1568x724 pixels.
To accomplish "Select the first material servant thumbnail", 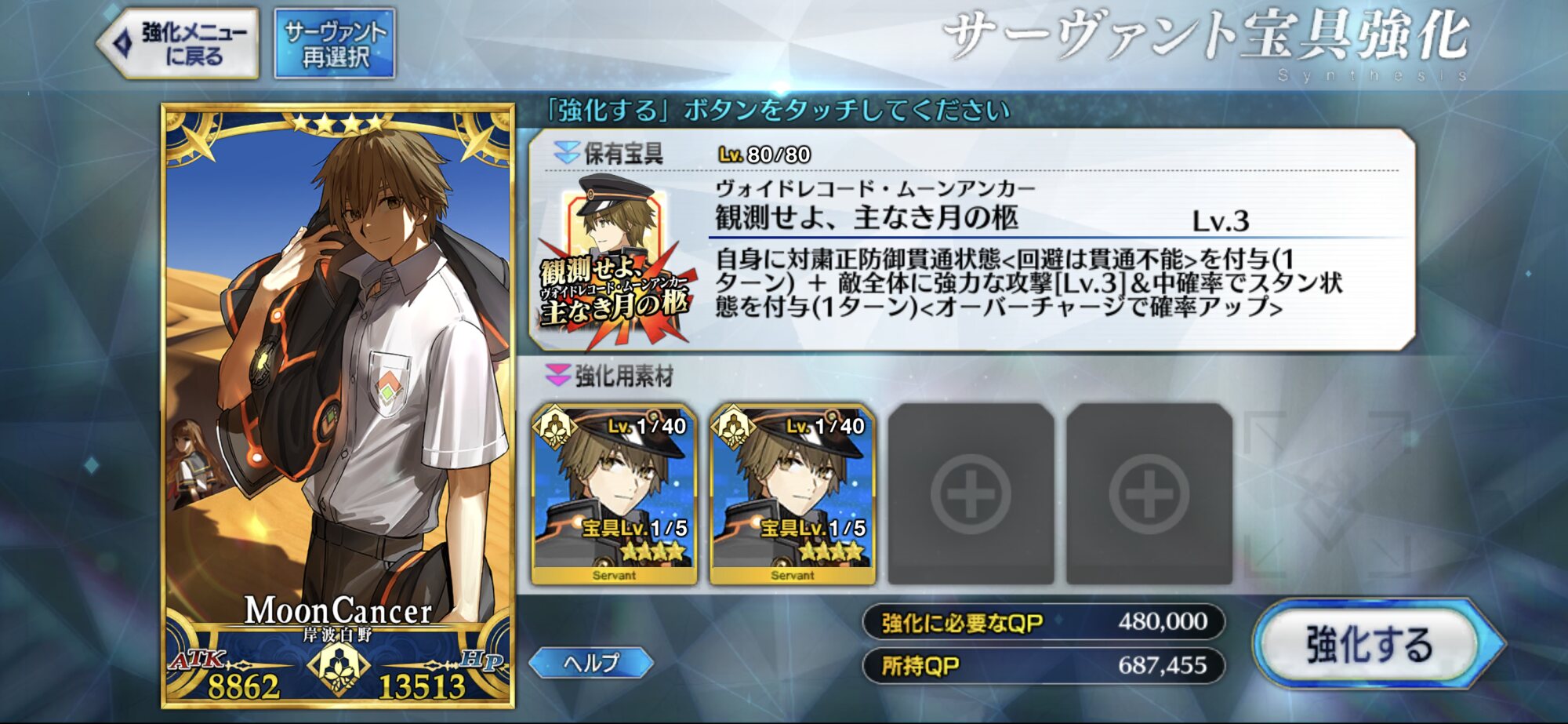I will pos(614,493).
